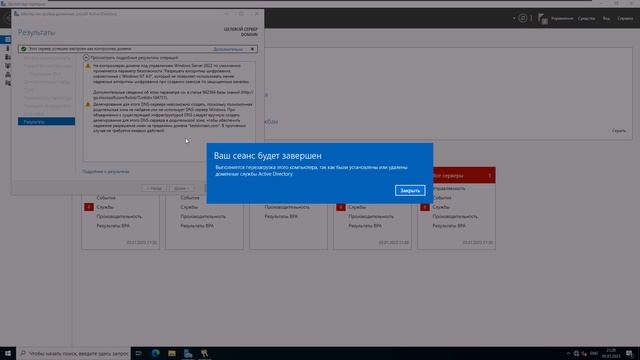Click the Дополнительно link in the wizard message bar
640x360 pixels.
pos(228,49)
